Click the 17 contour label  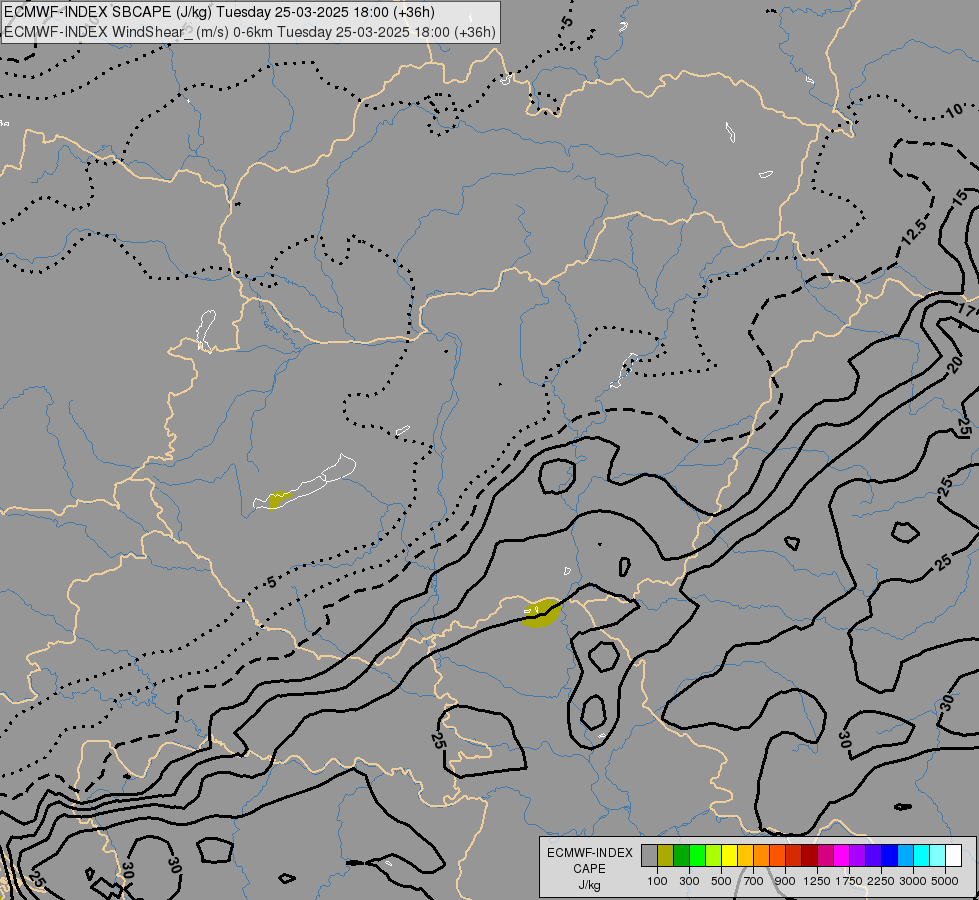click(967, 309)
